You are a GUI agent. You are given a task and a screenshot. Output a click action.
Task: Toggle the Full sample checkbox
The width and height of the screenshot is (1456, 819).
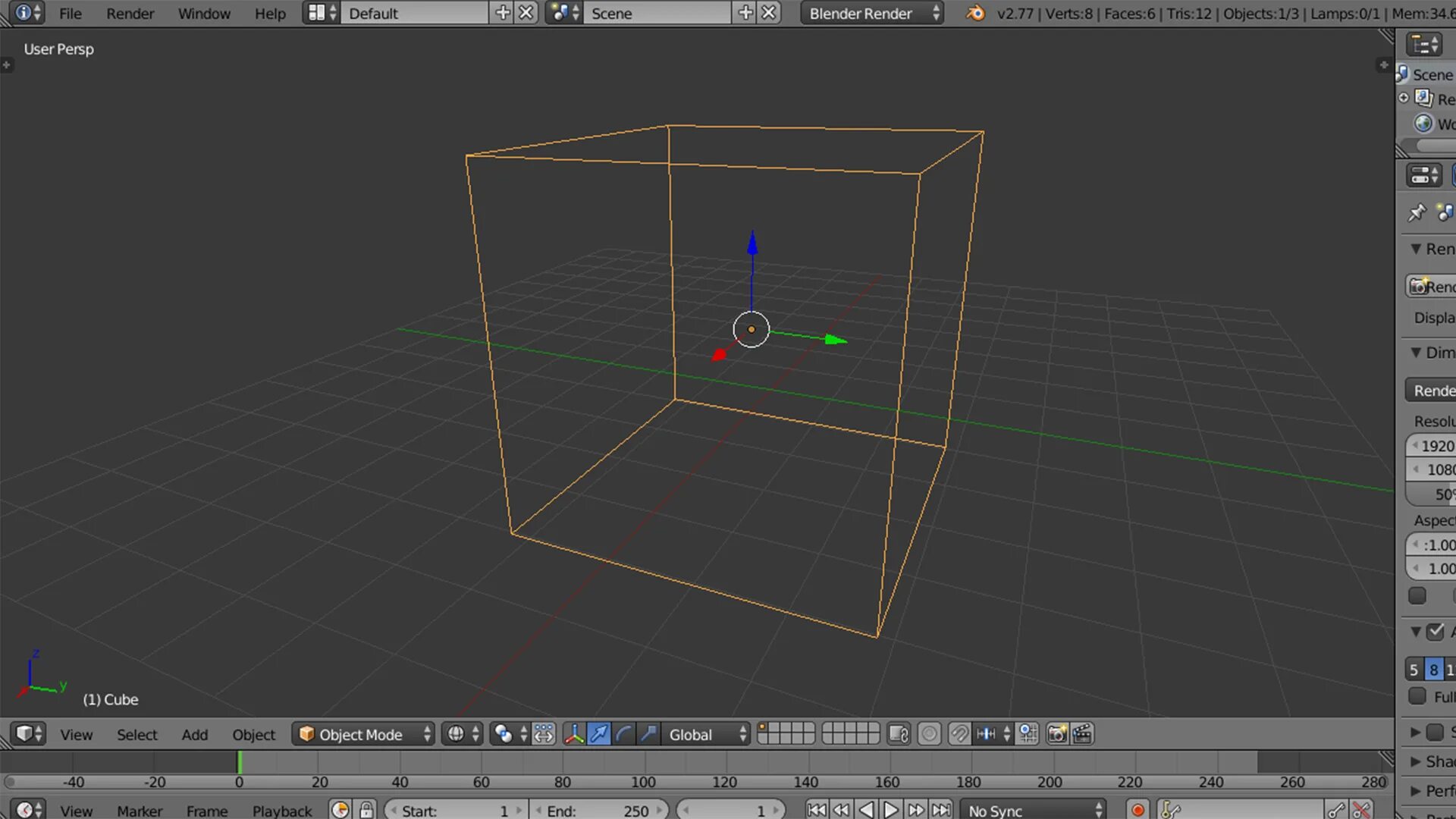(1417, 696)
